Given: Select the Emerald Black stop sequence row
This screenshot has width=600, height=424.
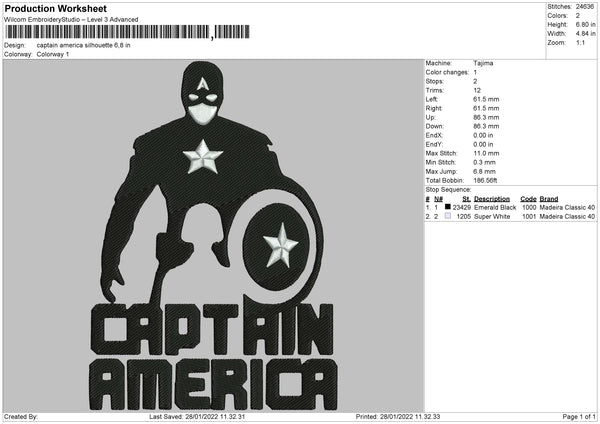Looking at the screenshot, I should (x=510, y=207).
